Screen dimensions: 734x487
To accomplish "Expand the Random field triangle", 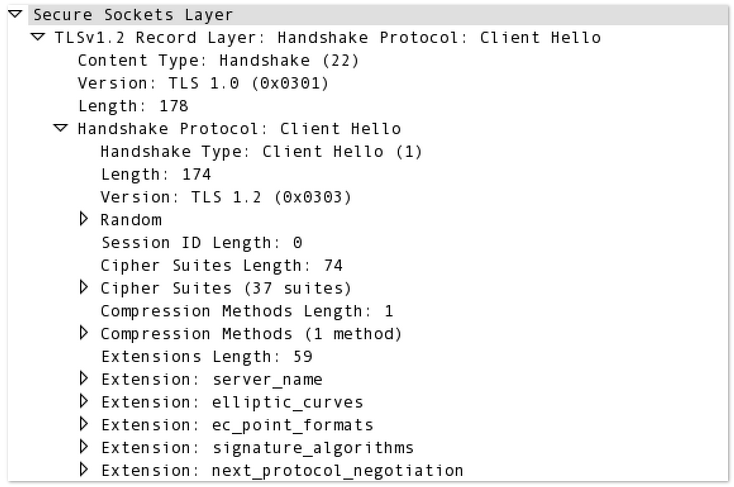I will [x=84, y=219].
